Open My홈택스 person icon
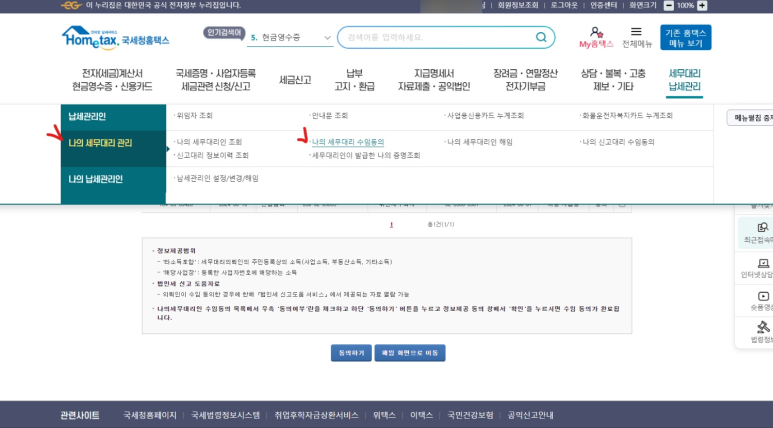This screenshot has width=773, height=428. (596, 33)
